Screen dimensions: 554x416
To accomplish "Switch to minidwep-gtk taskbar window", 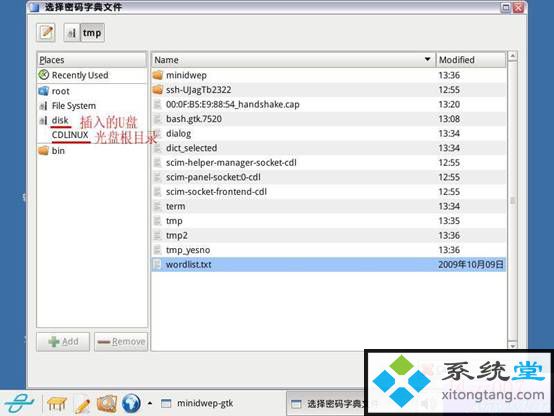I will pos(197,403).
